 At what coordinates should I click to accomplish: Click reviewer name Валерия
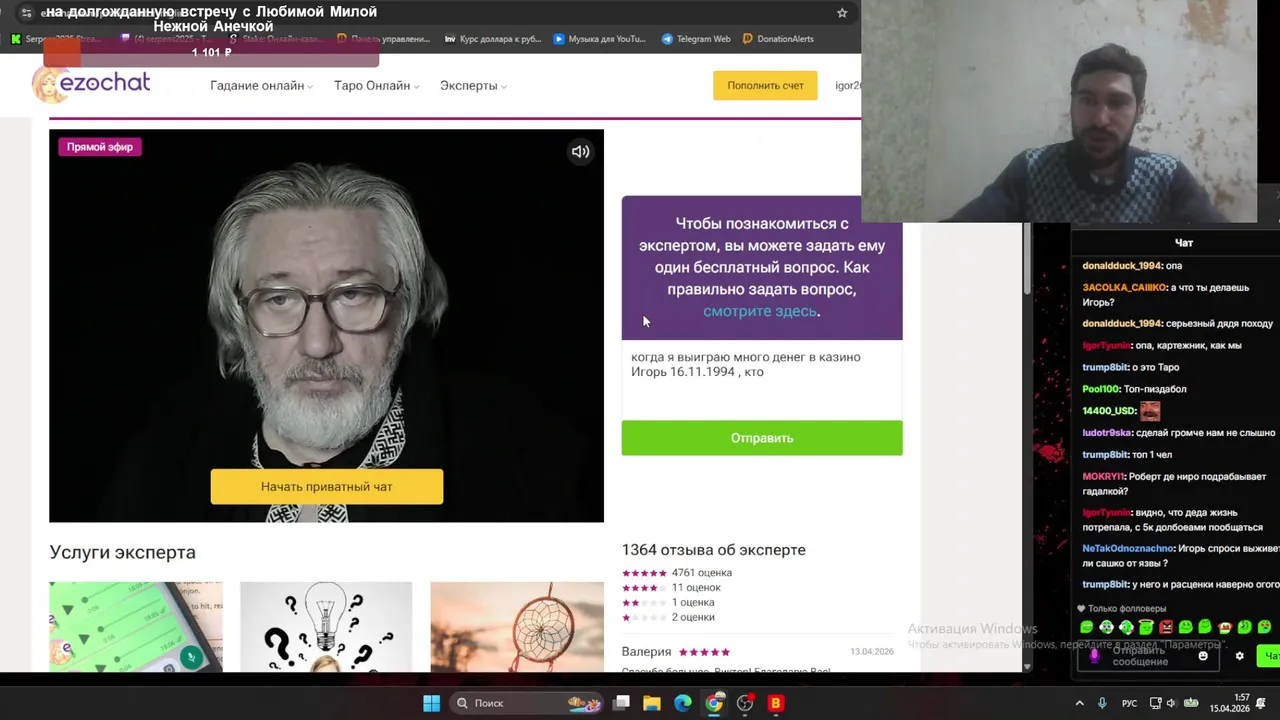click(646, 652)
